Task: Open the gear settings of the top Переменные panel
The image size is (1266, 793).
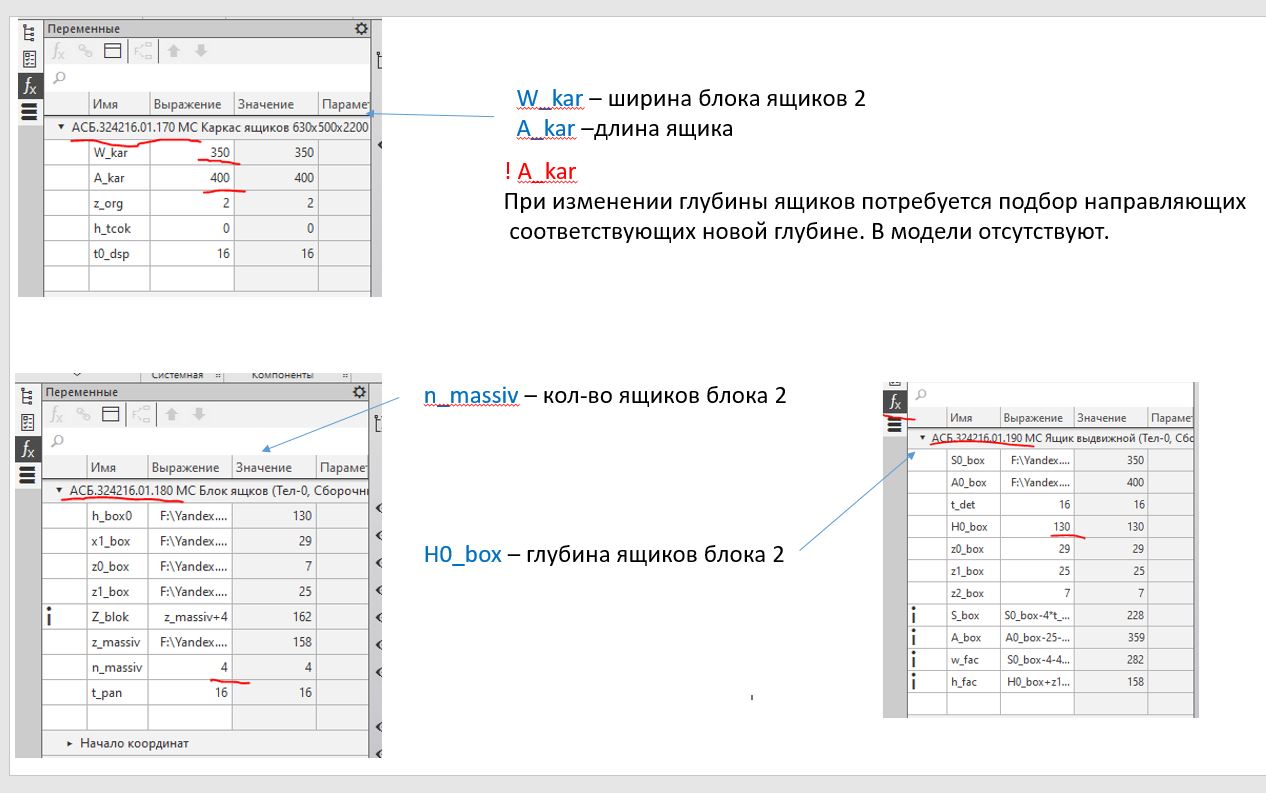Action: [361, 30]
